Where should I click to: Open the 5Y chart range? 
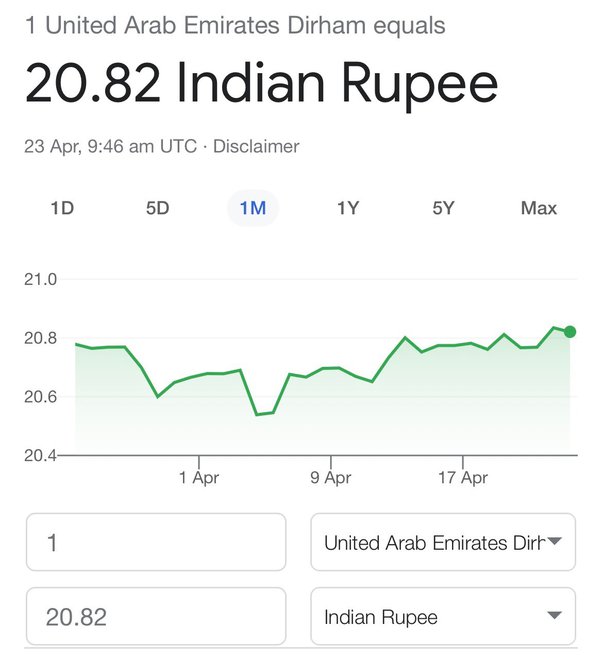pos(443,208)
